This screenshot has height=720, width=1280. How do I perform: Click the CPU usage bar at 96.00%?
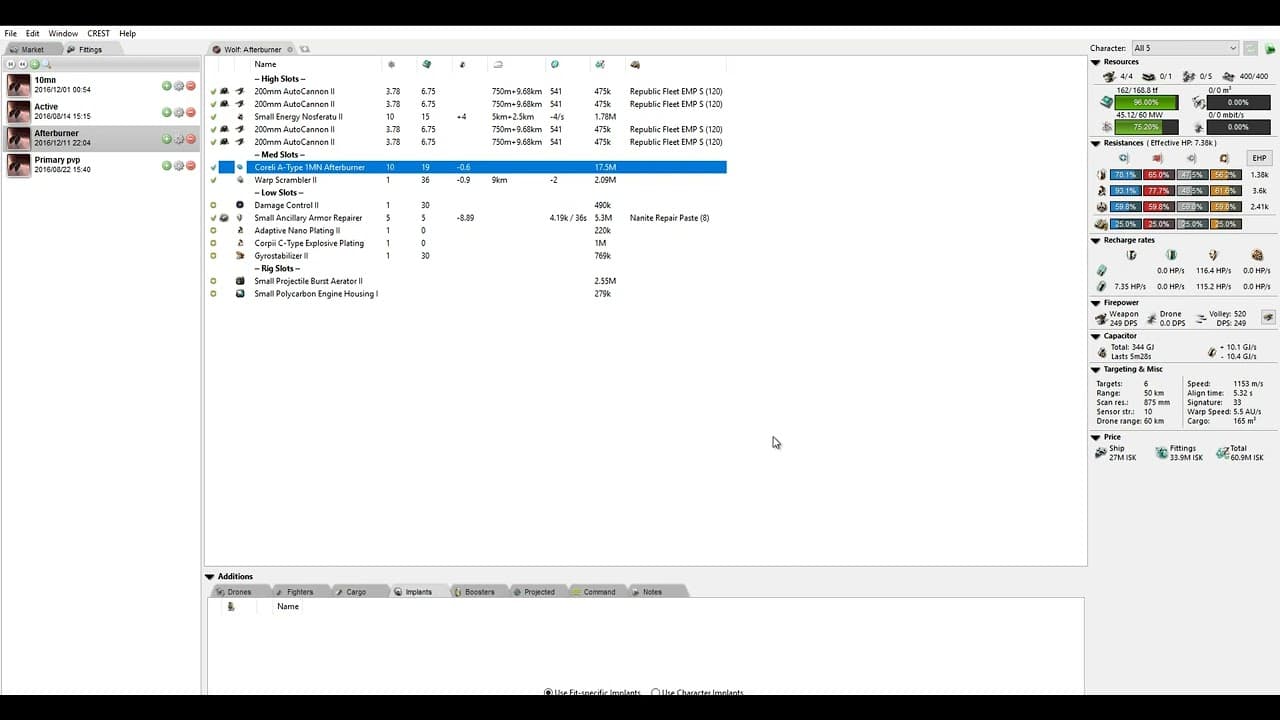tap(1146, 102)
